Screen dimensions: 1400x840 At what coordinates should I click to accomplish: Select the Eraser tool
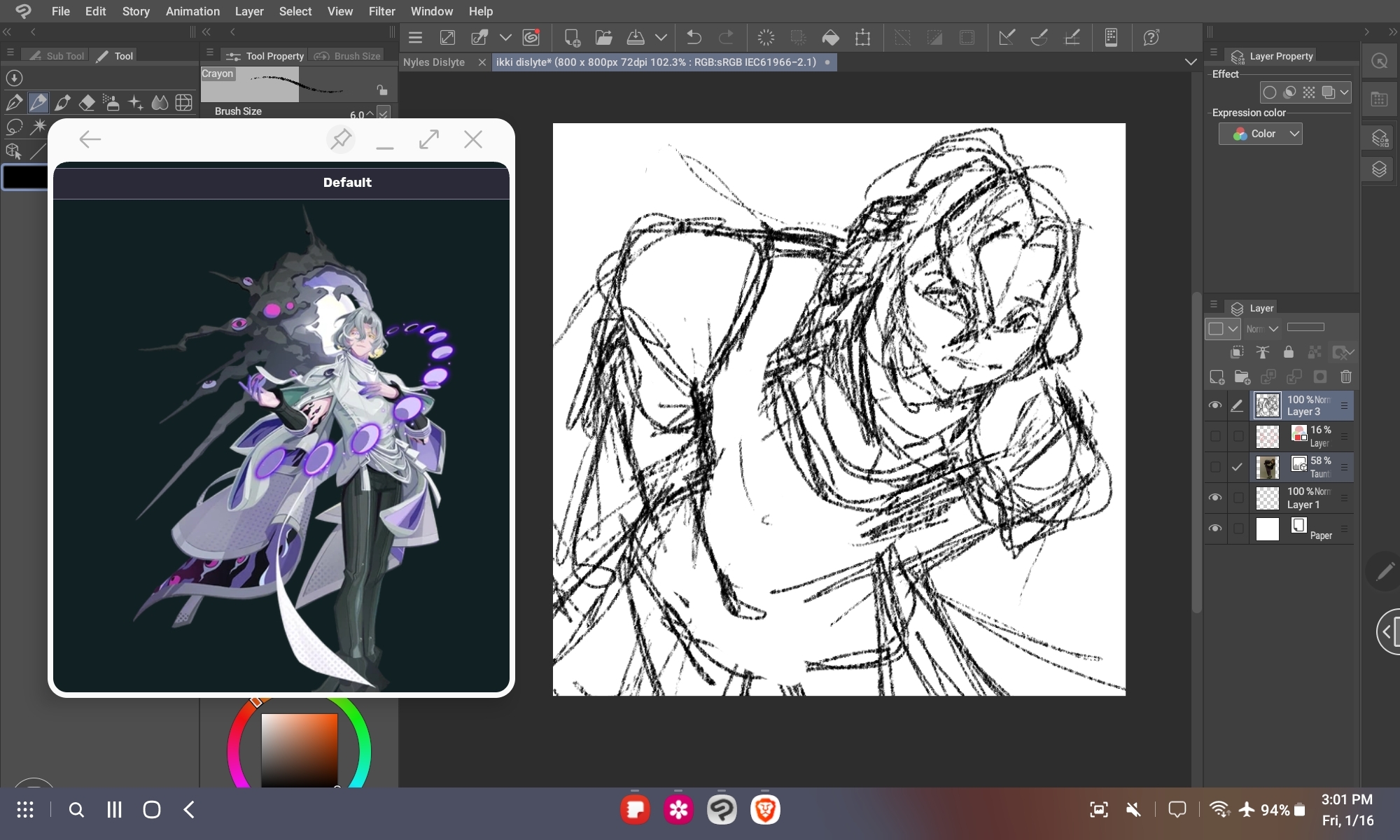point(87,104)
